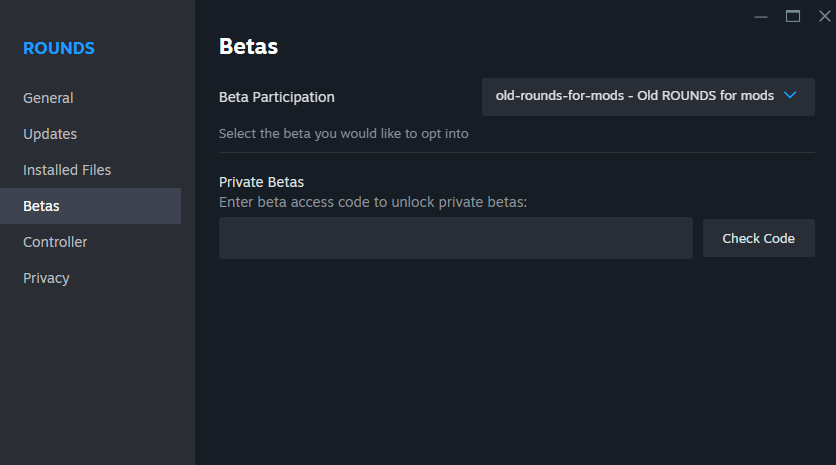
Task: Show the Privacy section
Action: coord(46,278)
